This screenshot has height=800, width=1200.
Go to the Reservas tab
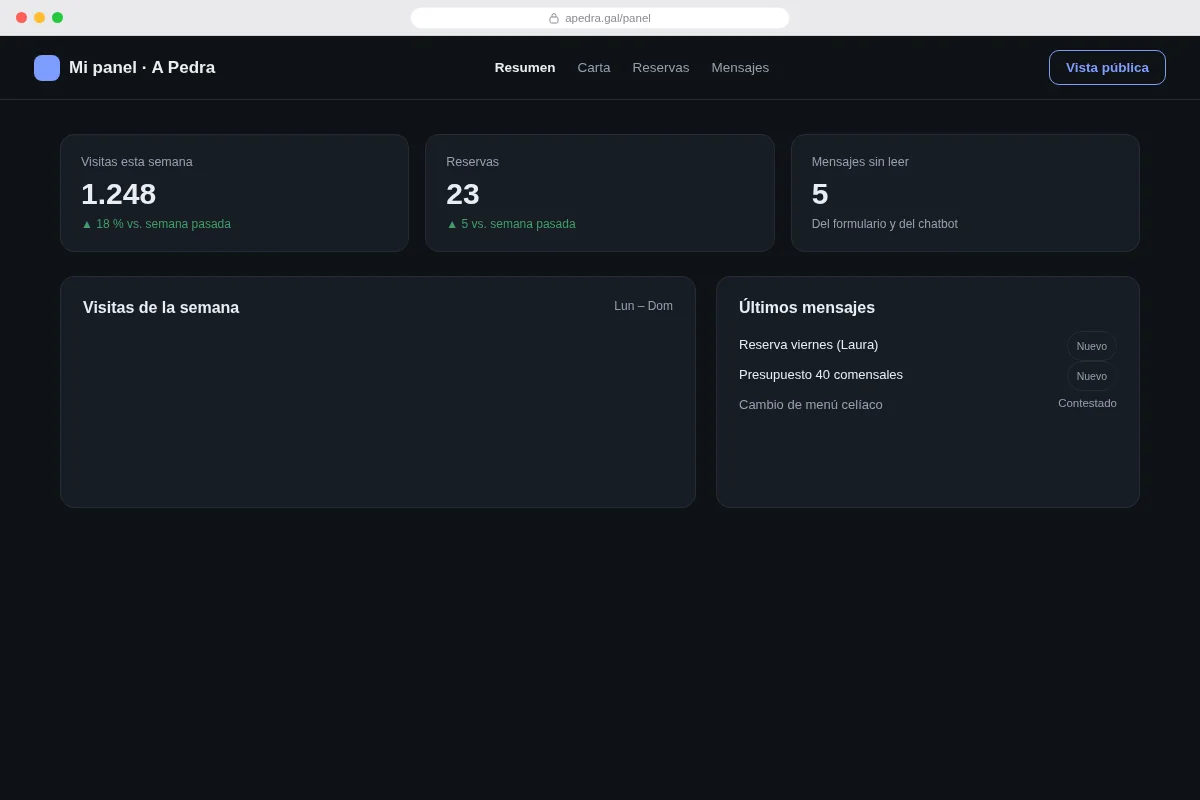(661, 68)
